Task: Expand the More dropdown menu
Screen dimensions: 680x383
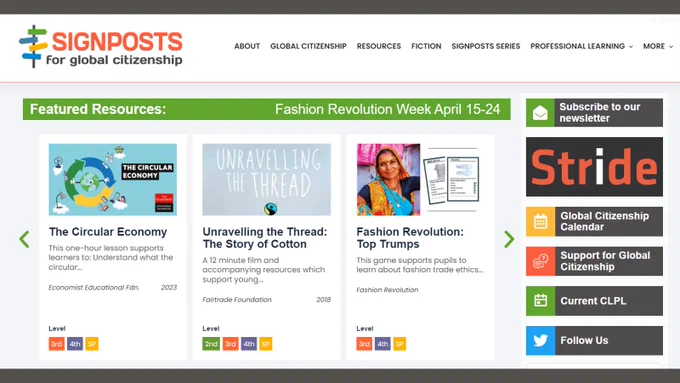Action: [658, 46]
